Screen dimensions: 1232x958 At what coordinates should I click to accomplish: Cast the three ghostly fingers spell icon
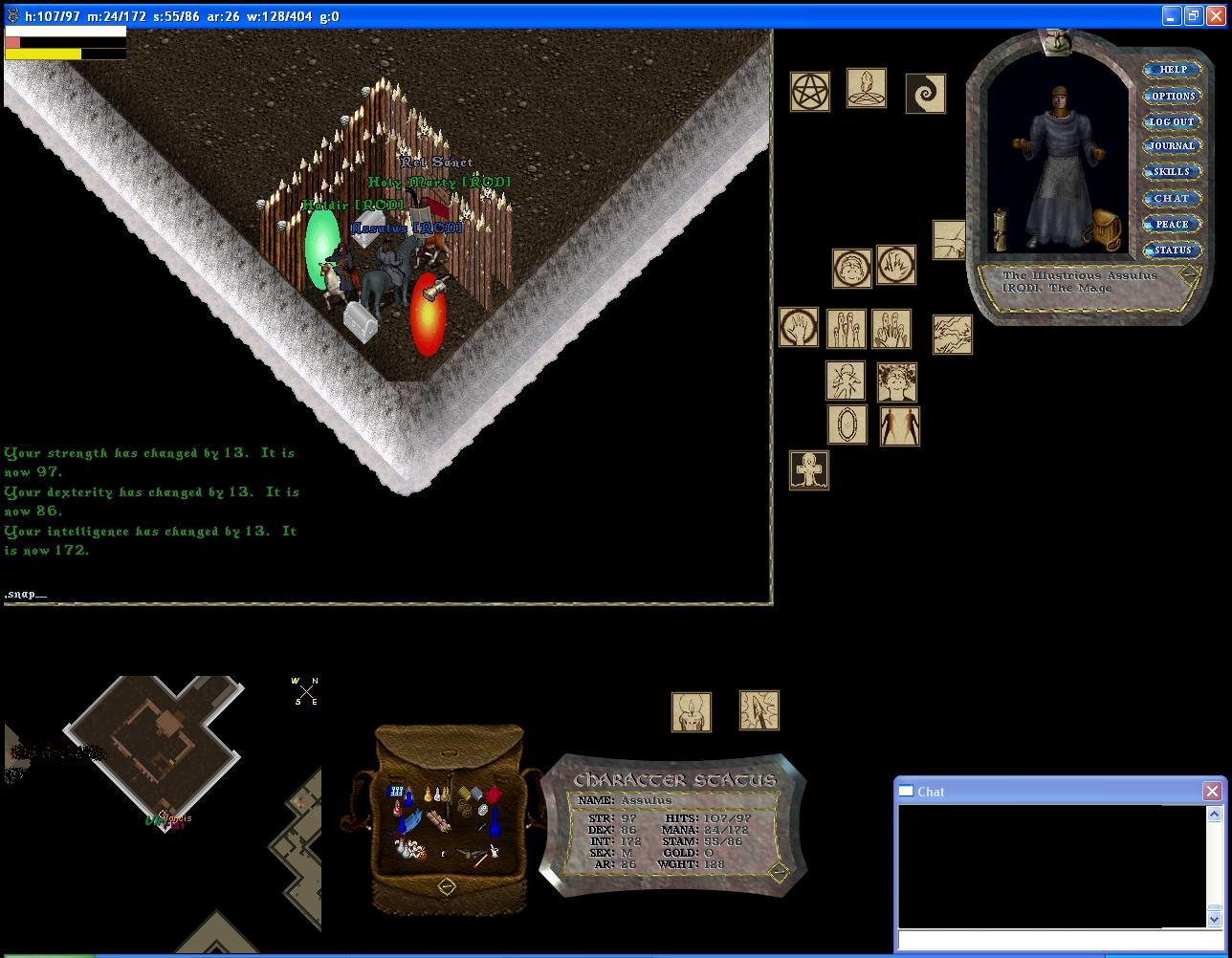(x=847, y=329)
